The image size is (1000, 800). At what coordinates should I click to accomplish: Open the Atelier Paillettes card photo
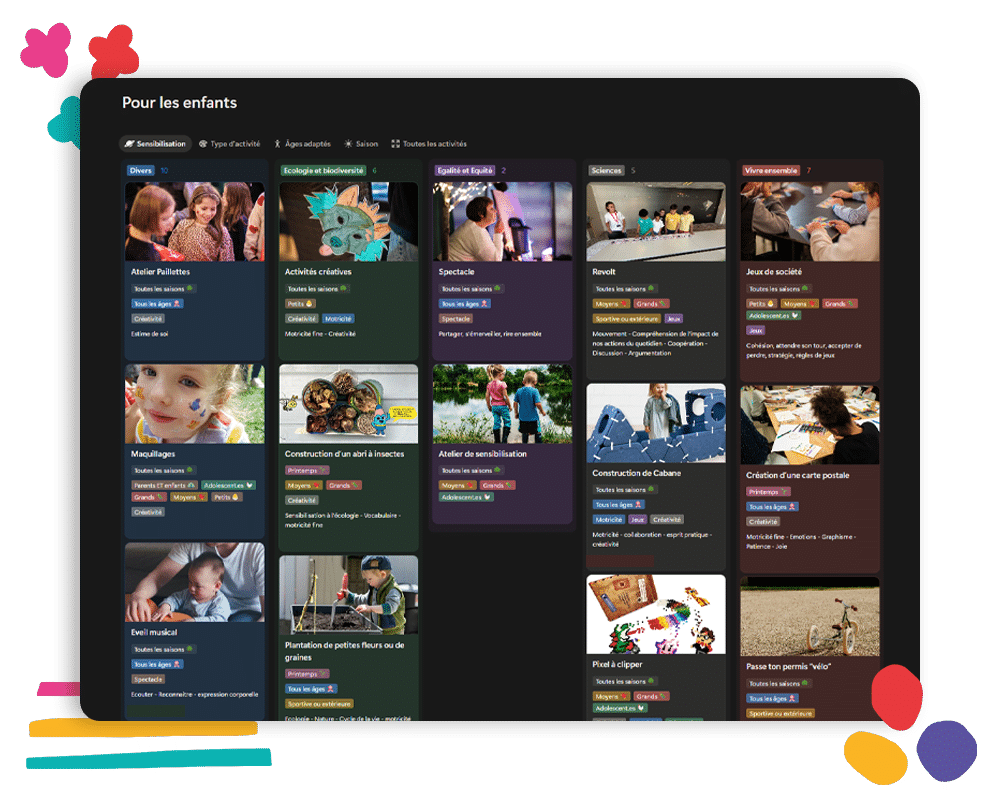coord(194,221)
